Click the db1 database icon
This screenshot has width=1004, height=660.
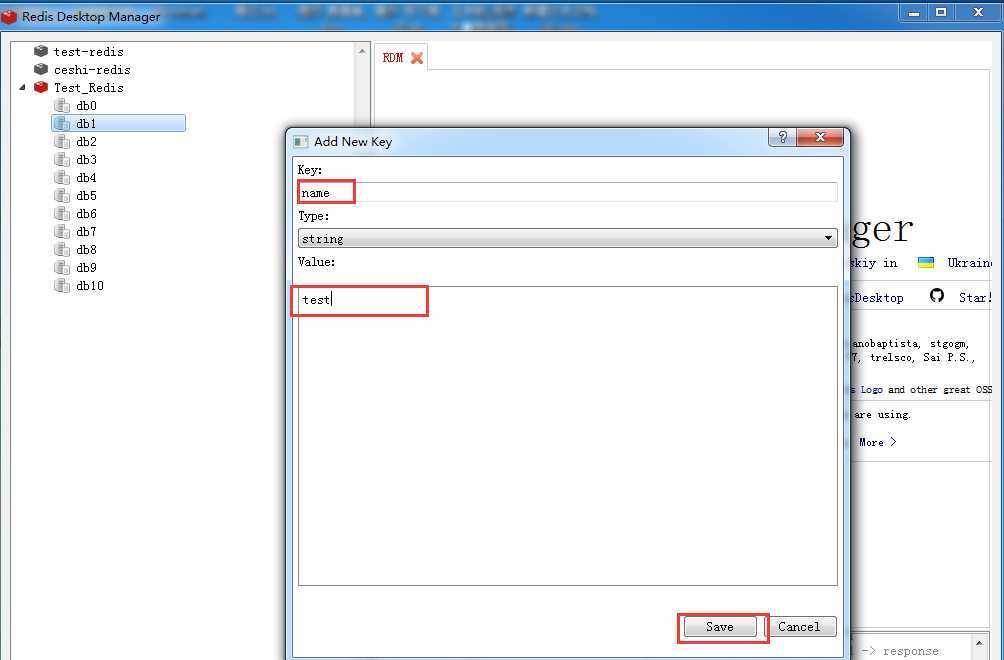click(x=62, y=124)
